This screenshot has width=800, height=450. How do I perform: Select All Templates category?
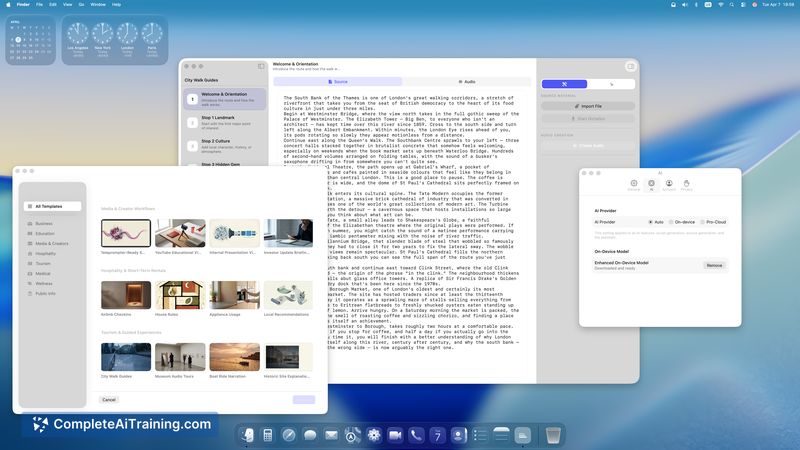click(52, 206)
